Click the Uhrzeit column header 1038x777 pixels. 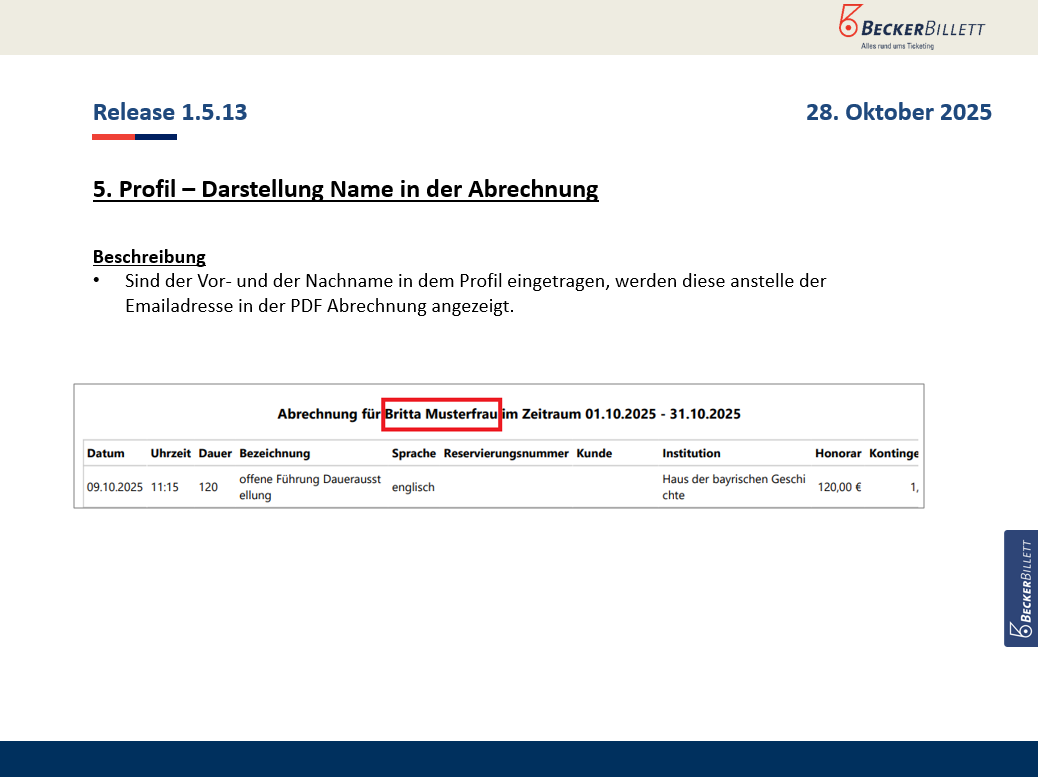(170, 453)
